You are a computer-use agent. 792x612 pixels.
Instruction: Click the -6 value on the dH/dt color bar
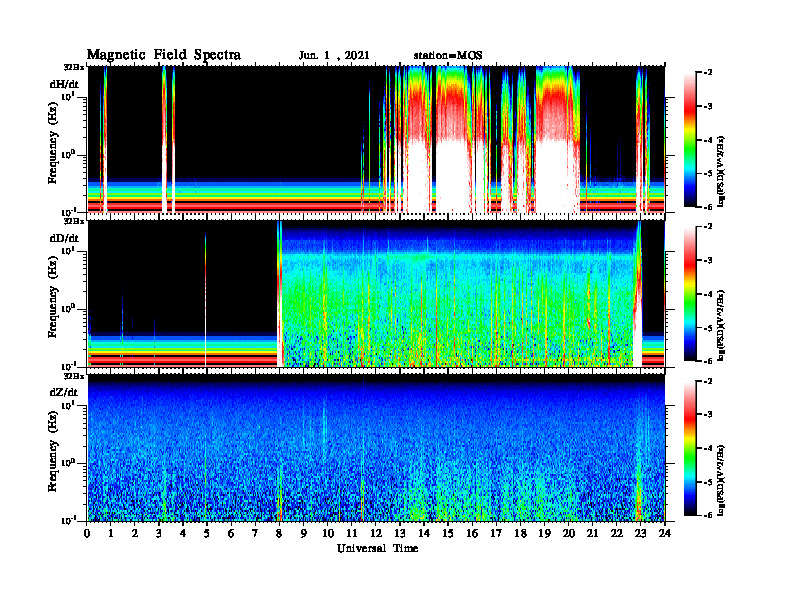707,207
